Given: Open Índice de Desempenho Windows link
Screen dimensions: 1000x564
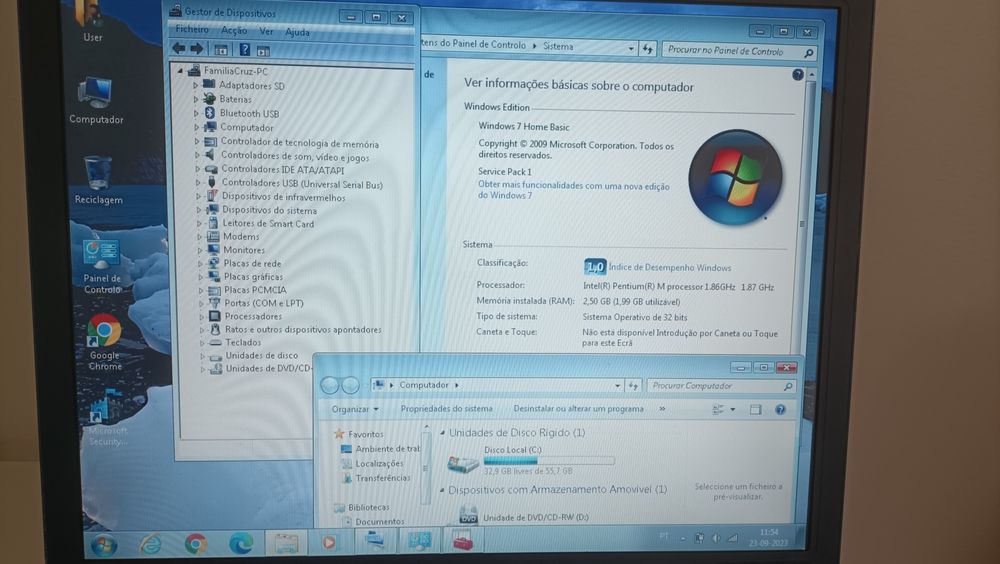Looking at the screenshot, I should coord(670,267).
